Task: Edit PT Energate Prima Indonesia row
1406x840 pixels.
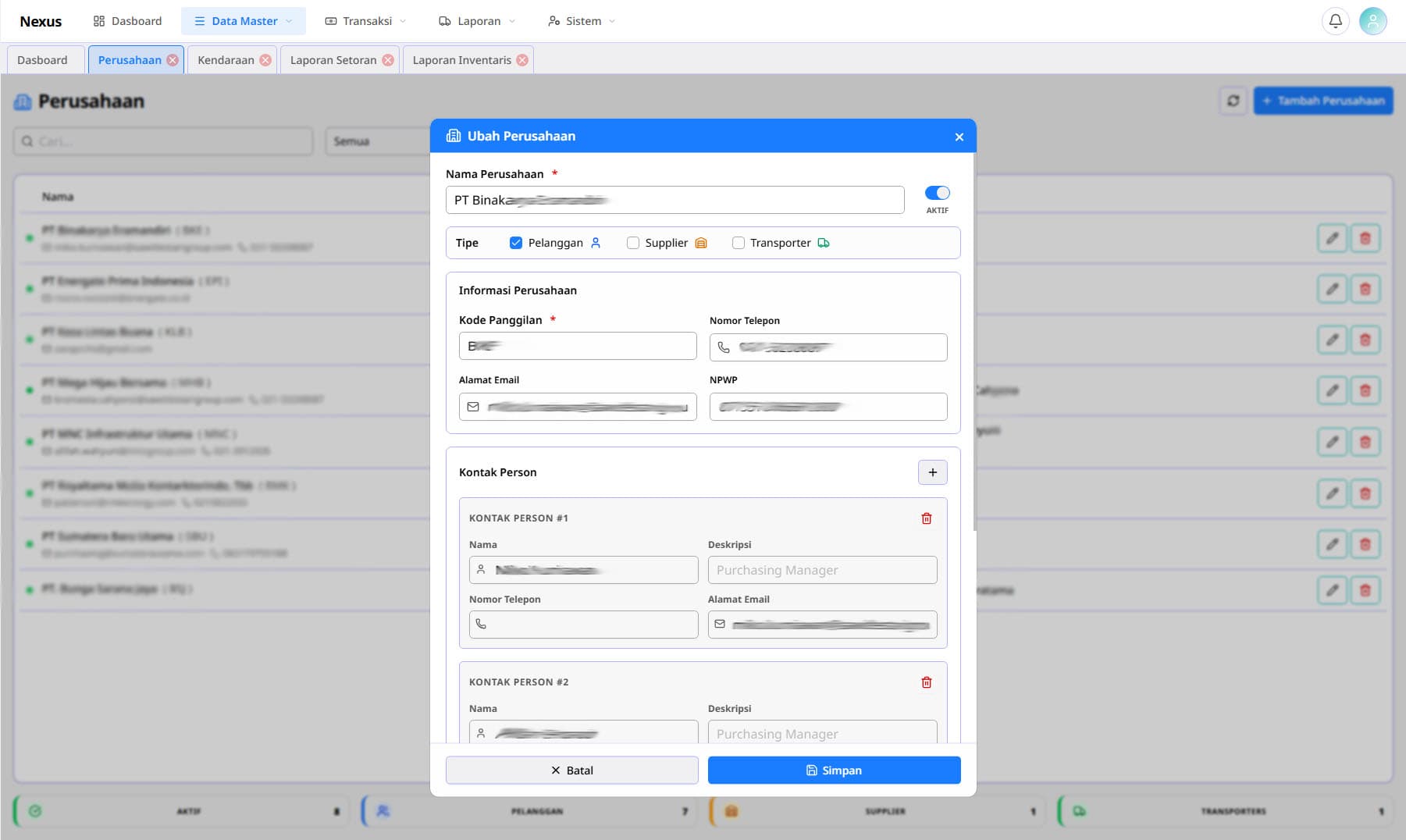Action: [x=1333, y=289]
